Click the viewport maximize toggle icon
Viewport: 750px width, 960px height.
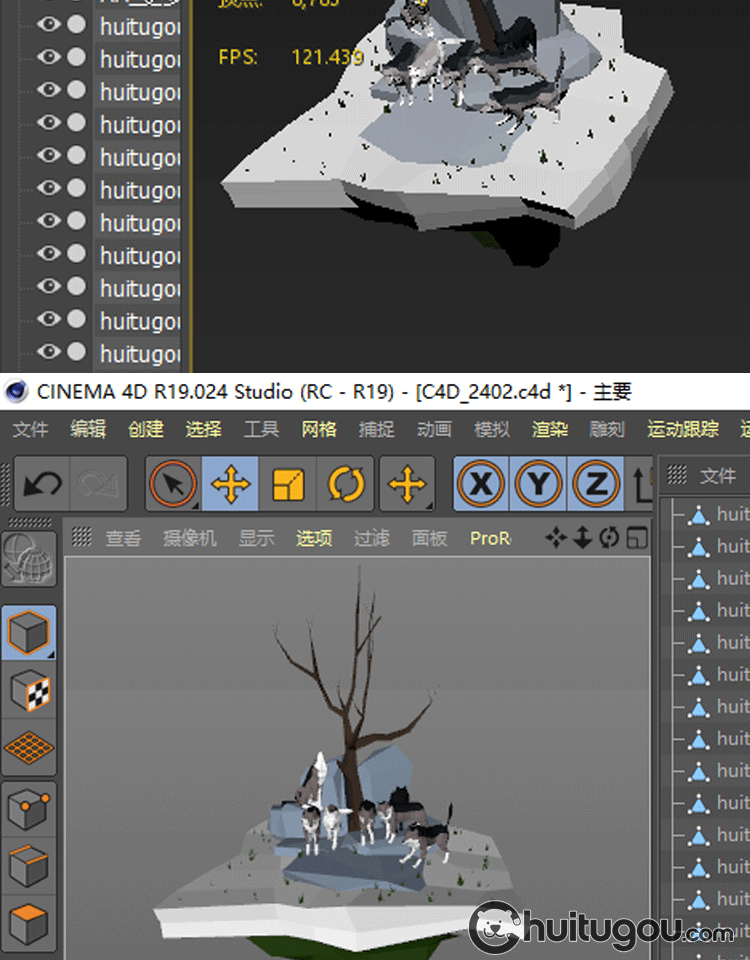tap(636, 538)
